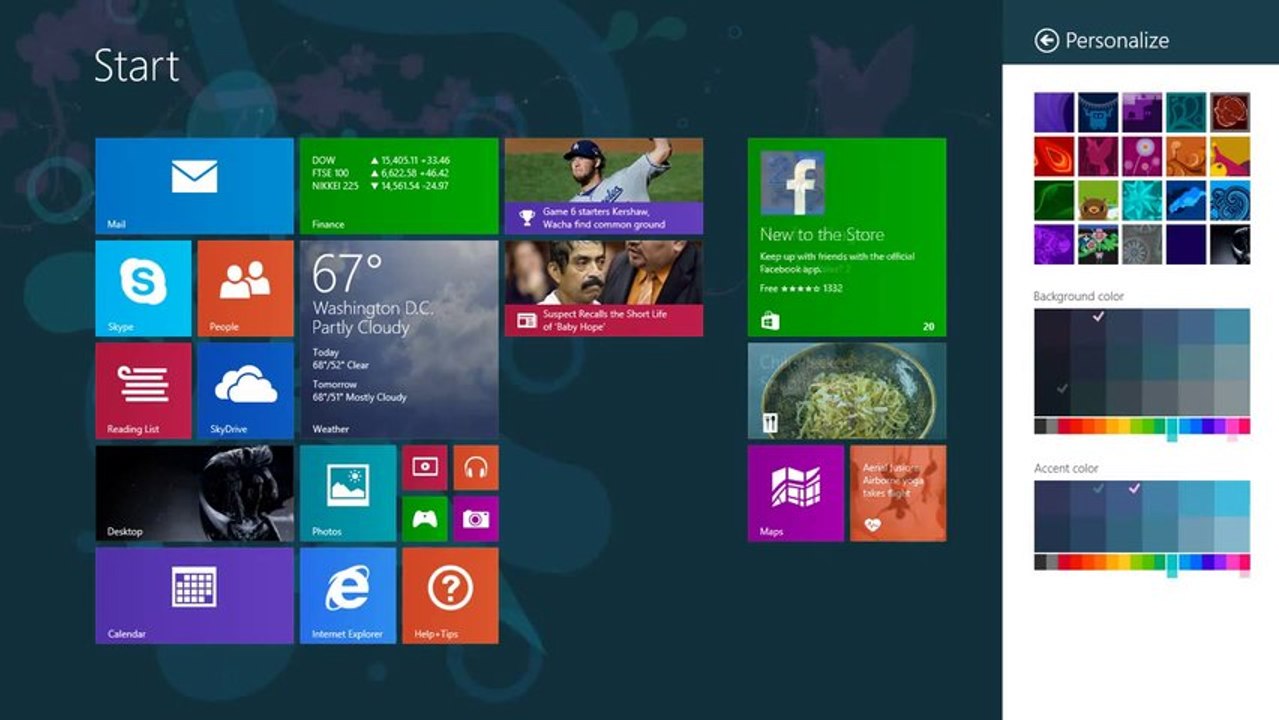Pick the blue ocean waves pattern
Image resolution: width=1279 pixels, height=720 pixels.
point(1230,200)
